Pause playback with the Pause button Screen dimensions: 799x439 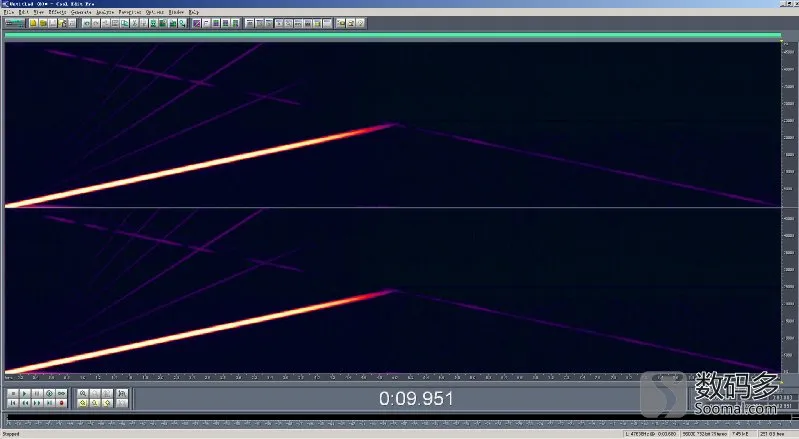click(x=37, y=393)
